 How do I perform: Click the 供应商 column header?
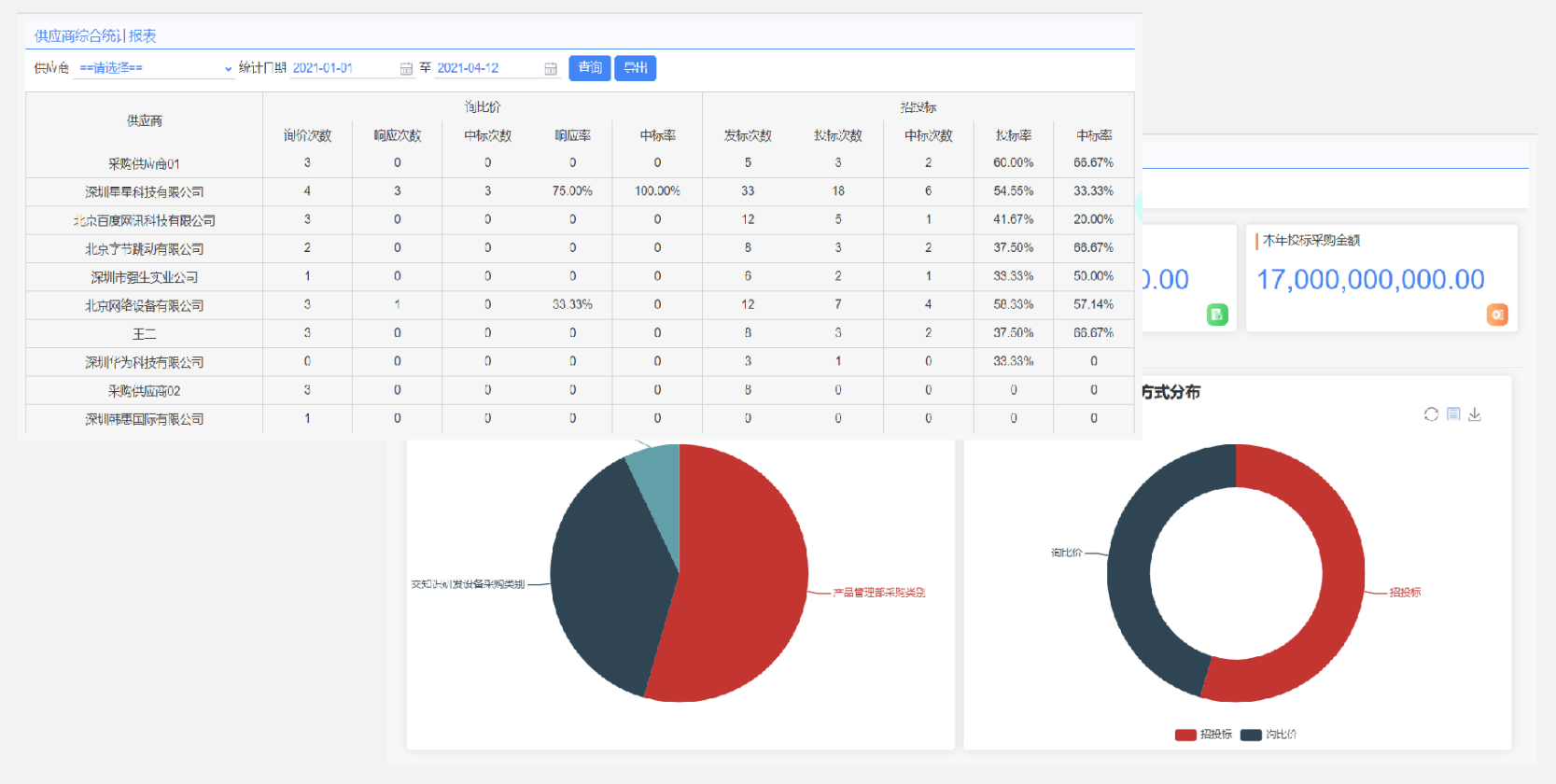pyautogui.click(x=145, y=120)
